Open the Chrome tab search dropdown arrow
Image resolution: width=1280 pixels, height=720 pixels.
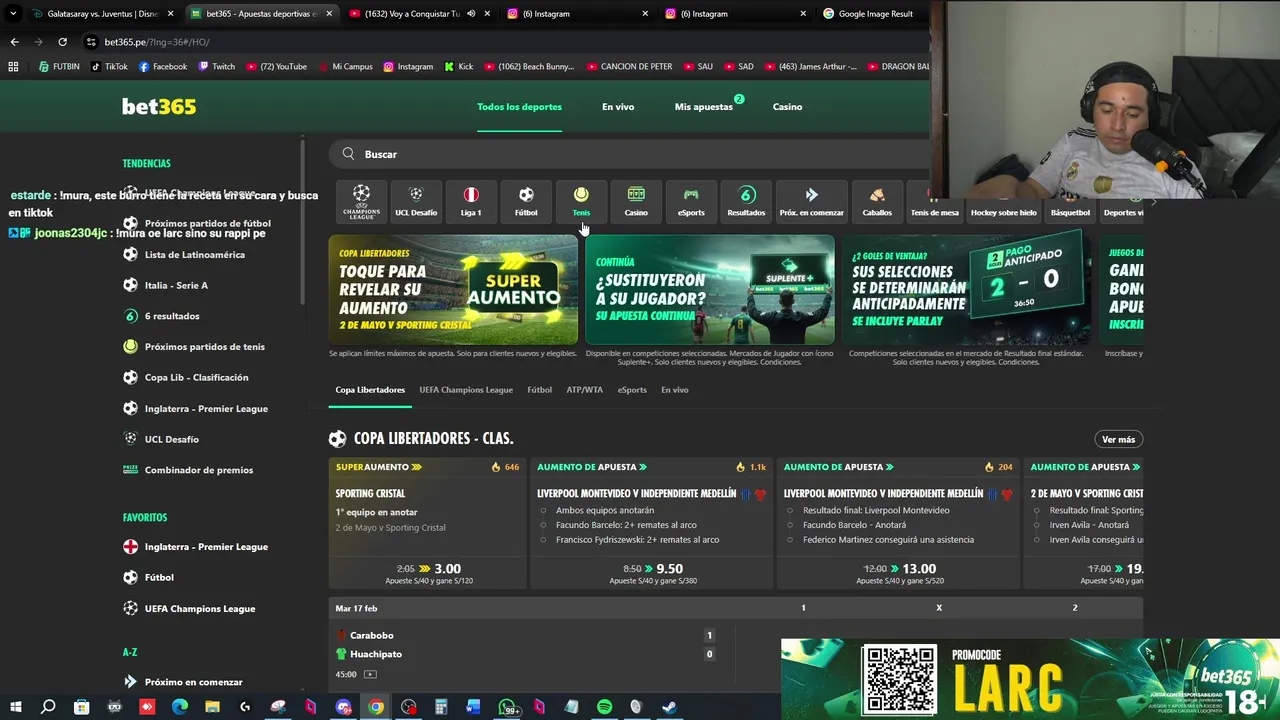click(x=13, y=14)
